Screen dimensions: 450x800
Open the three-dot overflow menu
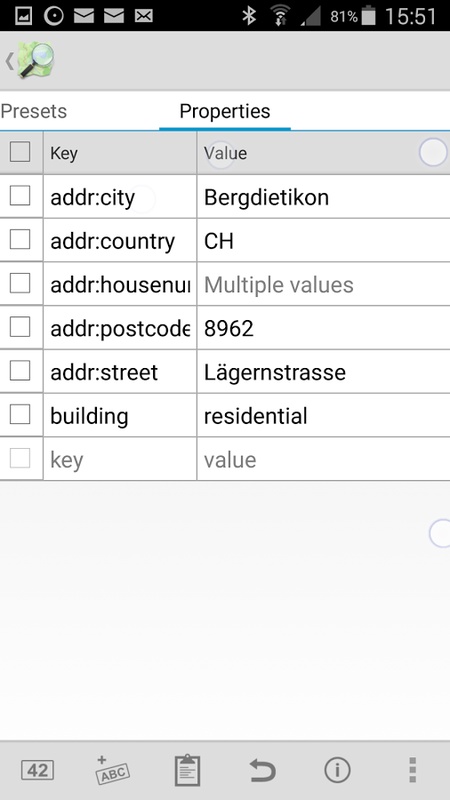pyautogui.click(x=412, y=770)
